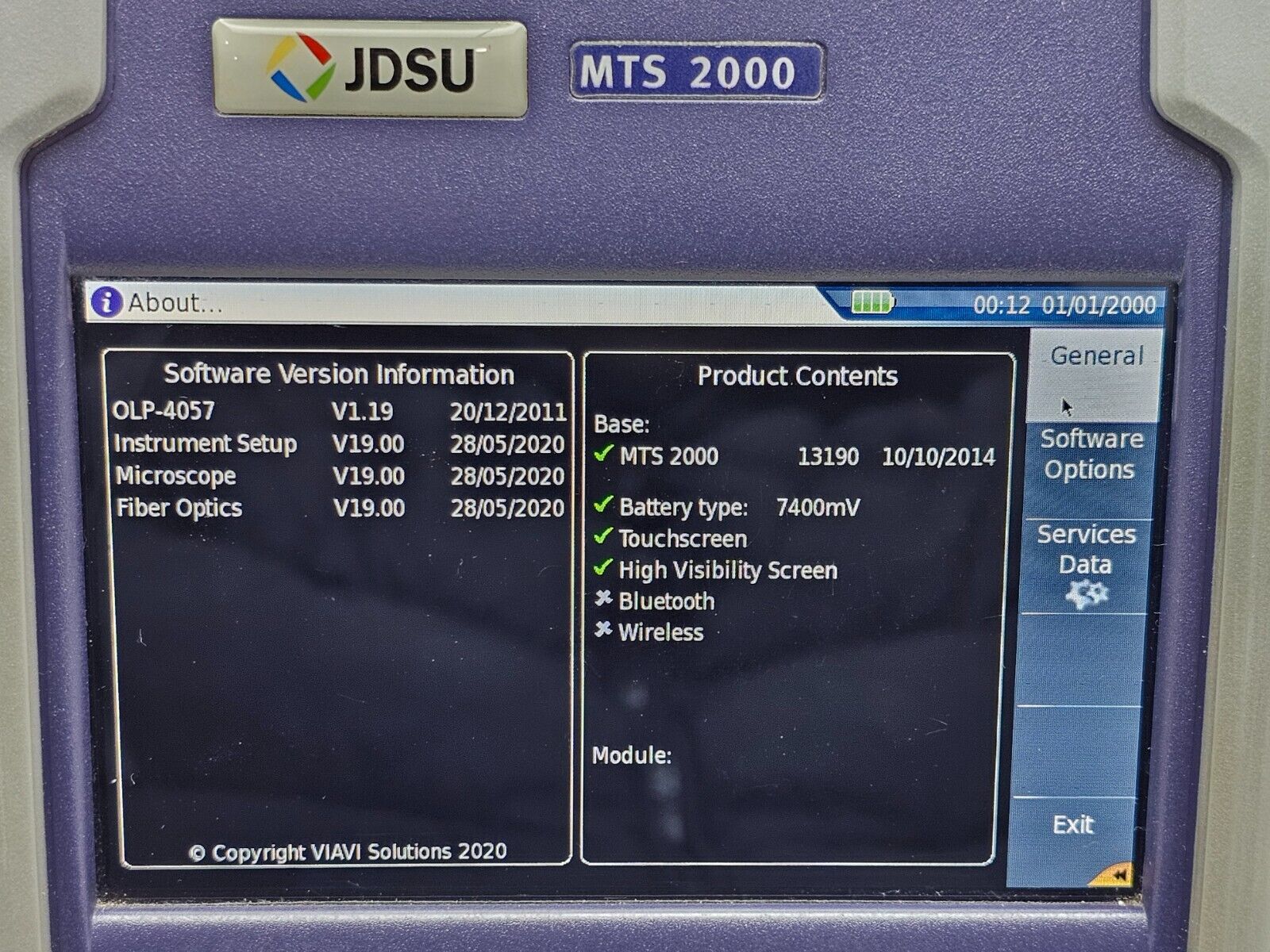
Task: Click Microscope's V19.00 version value
Action: pos(368,476)
